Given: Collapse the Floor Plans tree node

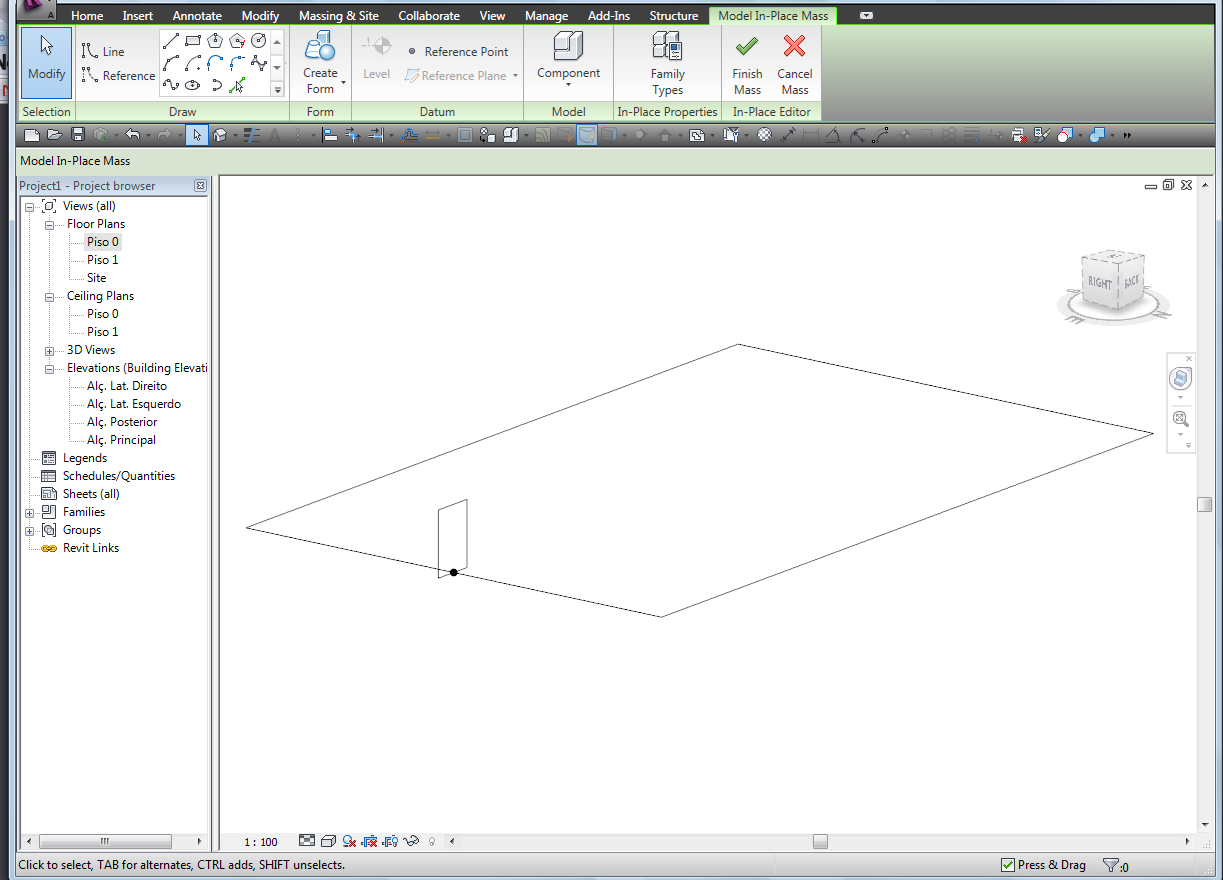Looking at the screenshot, I should pos(49,225).
